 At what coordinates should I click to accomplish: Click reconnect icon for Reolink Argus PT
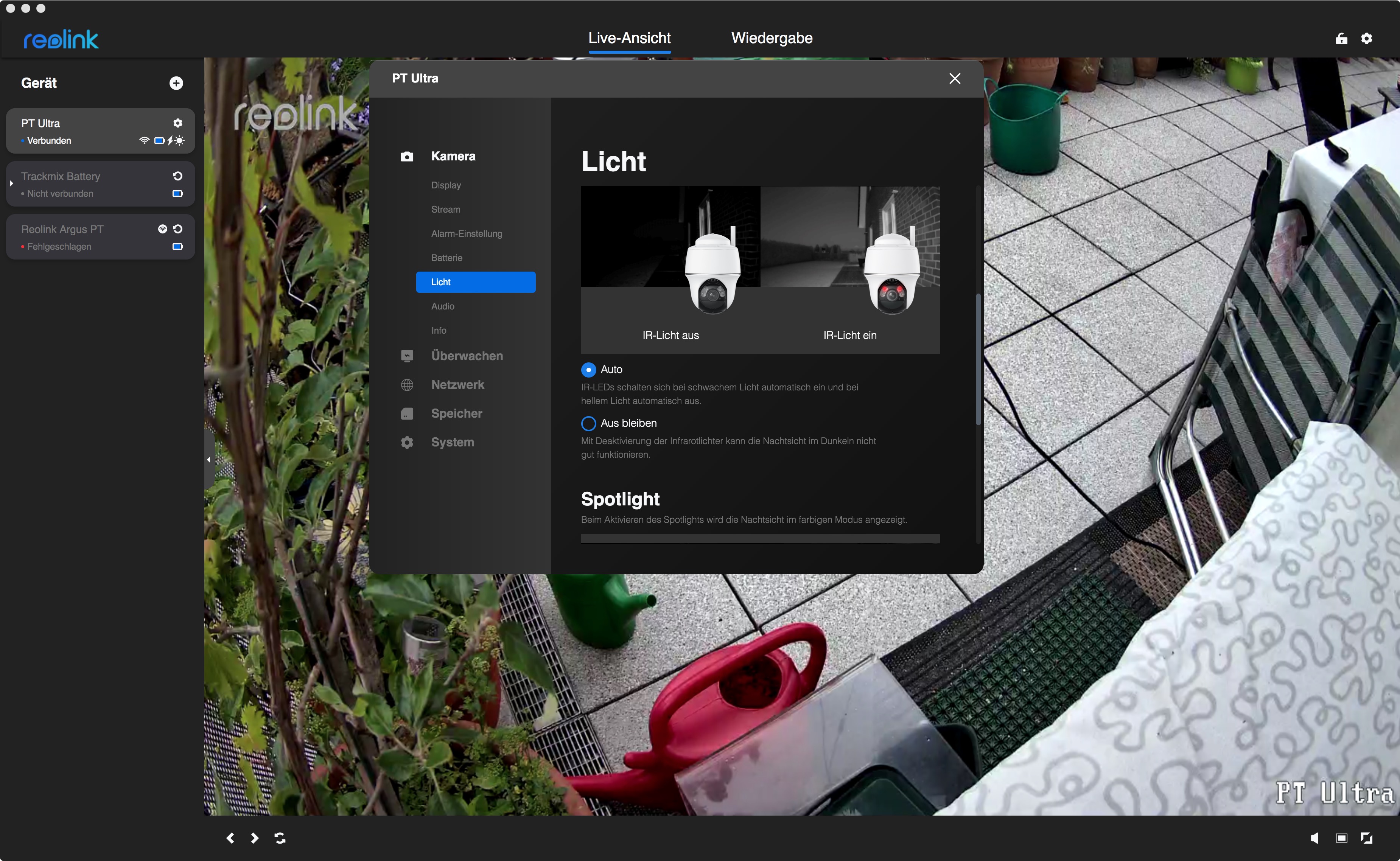pyautogui.click(x=178, y=229)
